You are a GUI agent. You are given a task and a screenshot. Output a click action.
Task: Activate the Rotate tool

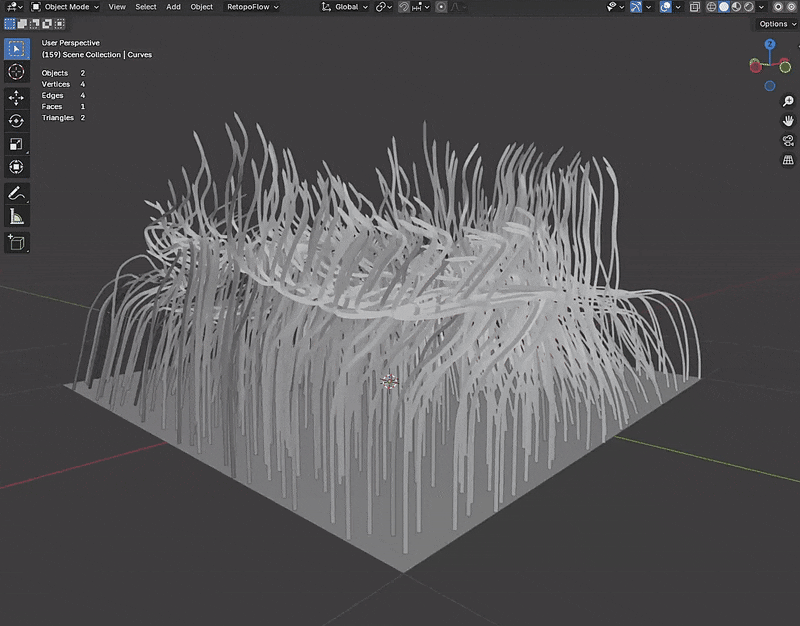pyautogui.click(x=16, y=119)
